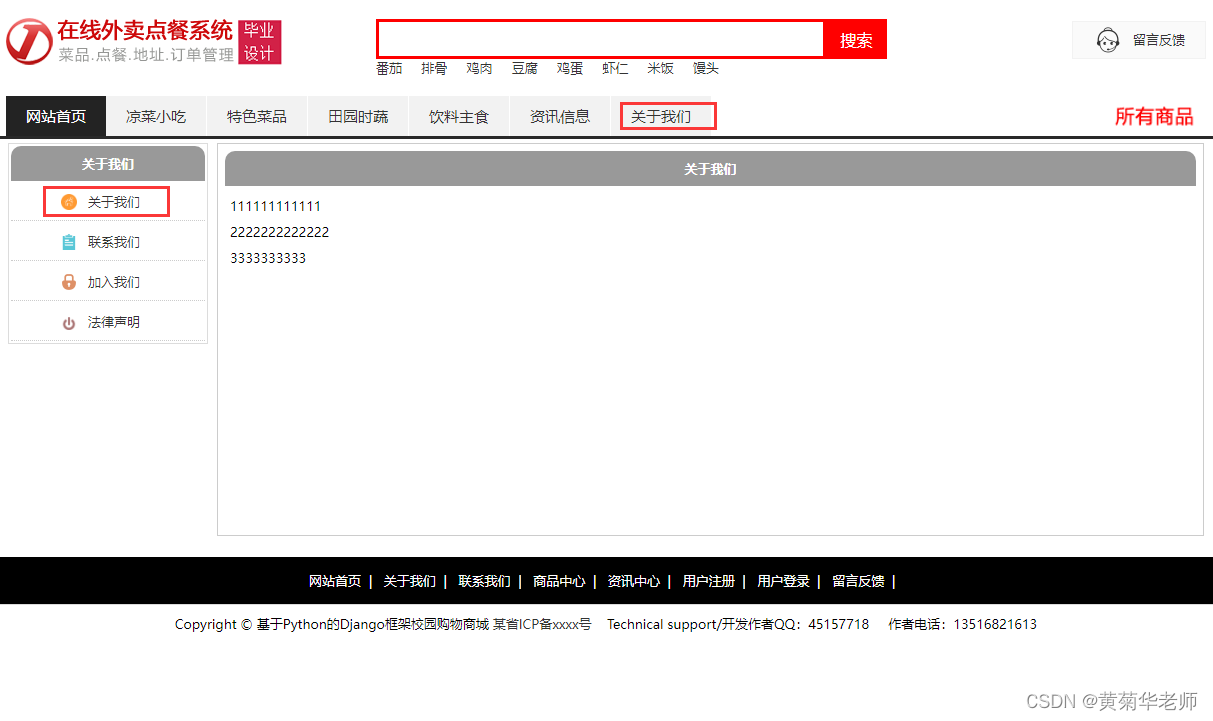1213x721 pixels.
Task: Click footer link 关于我们
Action: 410,581
